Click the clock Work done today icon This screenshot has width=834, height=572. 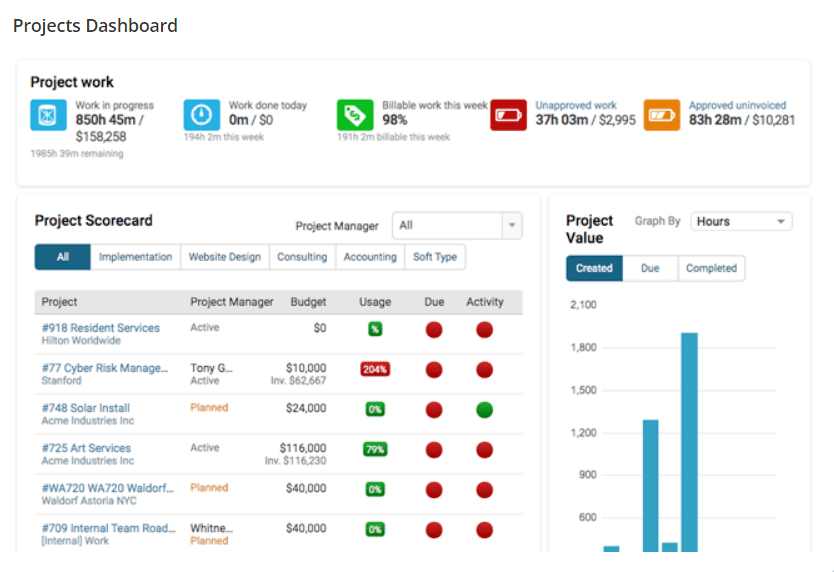(201, 115)
